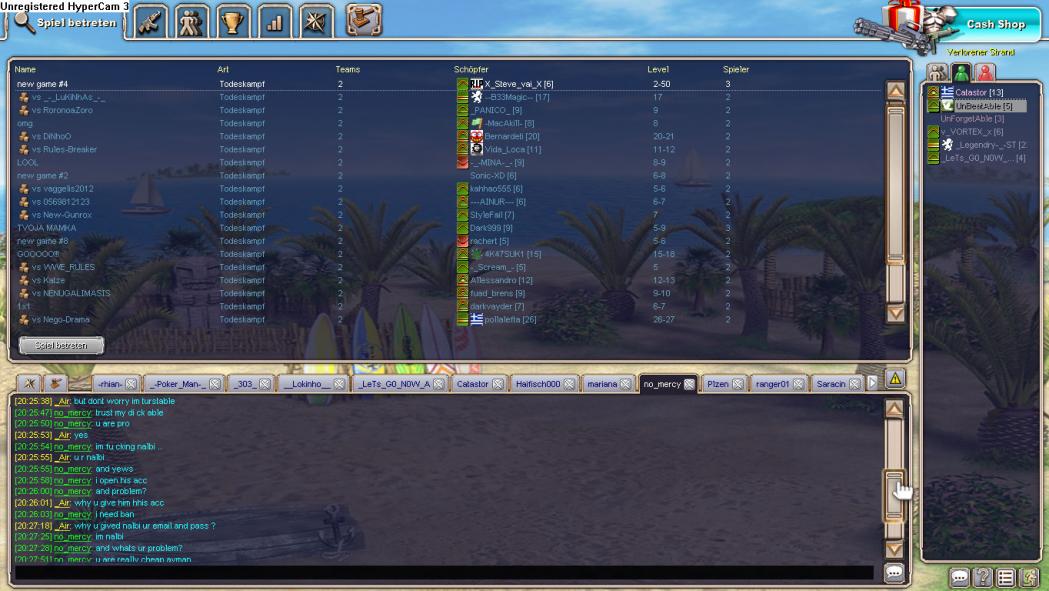Open the gavel auction icon
Viewport: 1049px width, 591px height.
pyautogui.click(x=364, y=20)
